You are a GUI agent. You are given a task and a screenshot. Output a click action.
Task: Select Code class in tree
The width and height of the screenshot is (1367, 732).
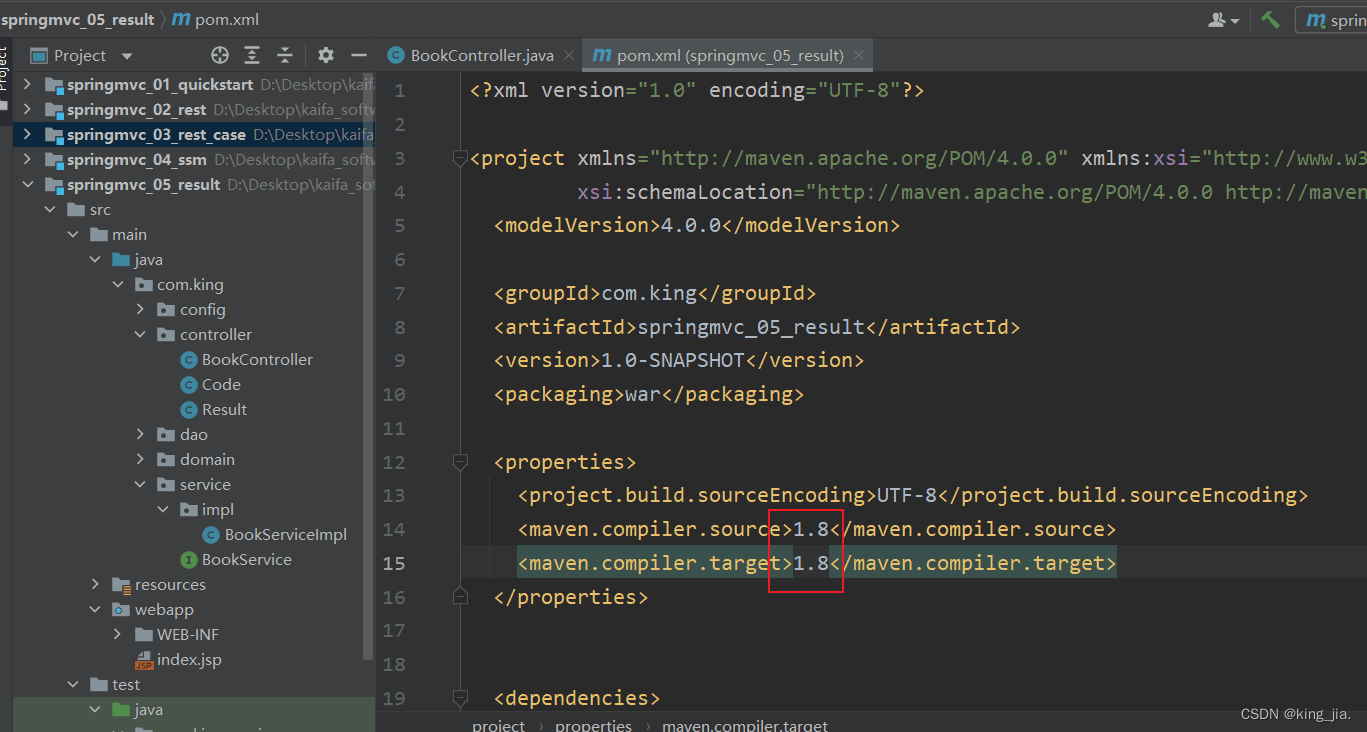pyautogui.click(x=210, y=384)
